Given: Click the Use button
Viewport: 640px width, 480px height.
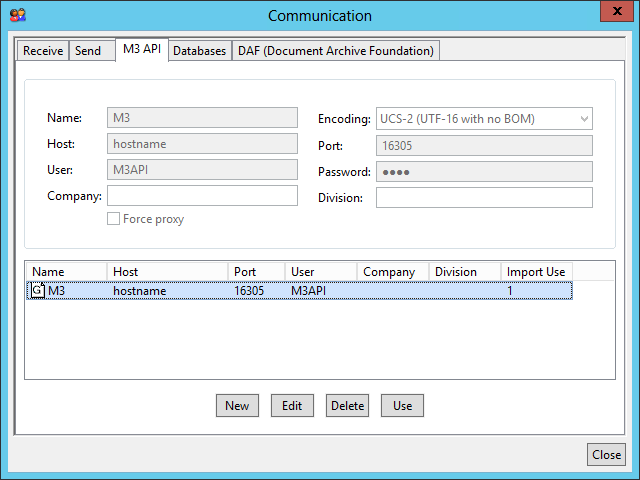Looking at the screenshot, I should 402,405.
